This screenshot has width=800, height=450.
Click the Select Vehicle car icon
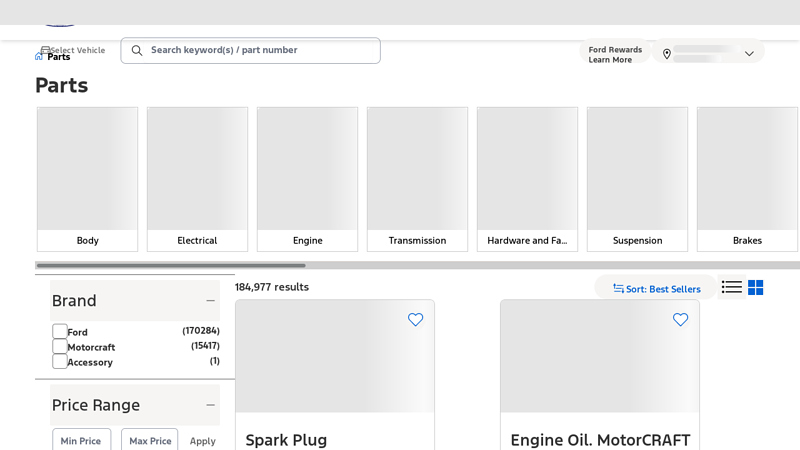point(45,49)
